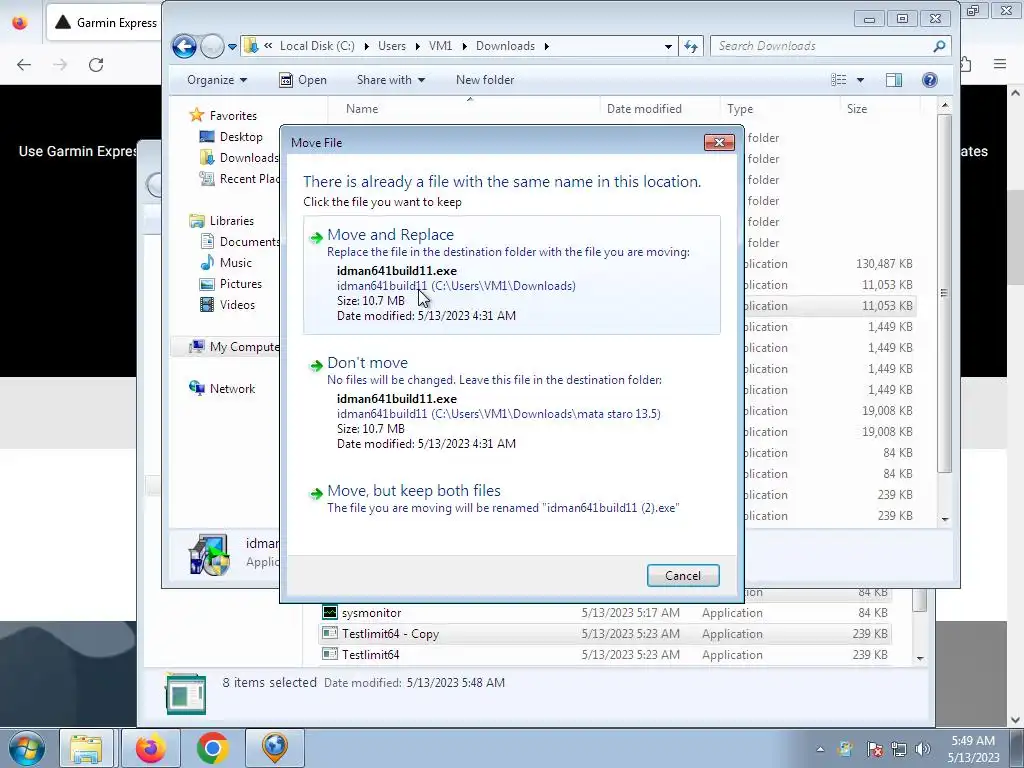Click the 130,487 KB size entry
This screenshot has height=768, width=1024.
click(884, 264)
